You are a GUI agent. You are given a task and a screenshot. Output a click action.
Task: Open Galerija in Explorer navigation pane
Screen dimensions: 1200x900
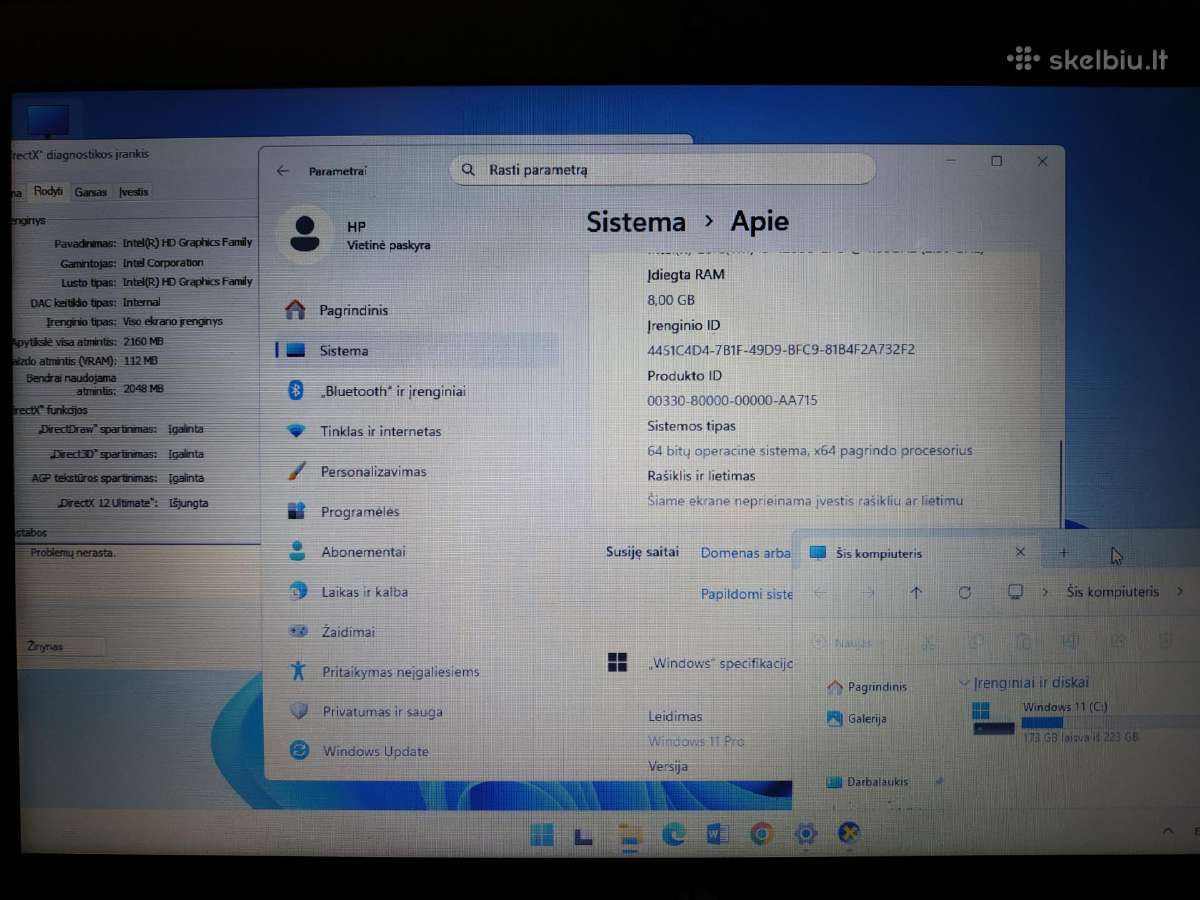point(857,718)
